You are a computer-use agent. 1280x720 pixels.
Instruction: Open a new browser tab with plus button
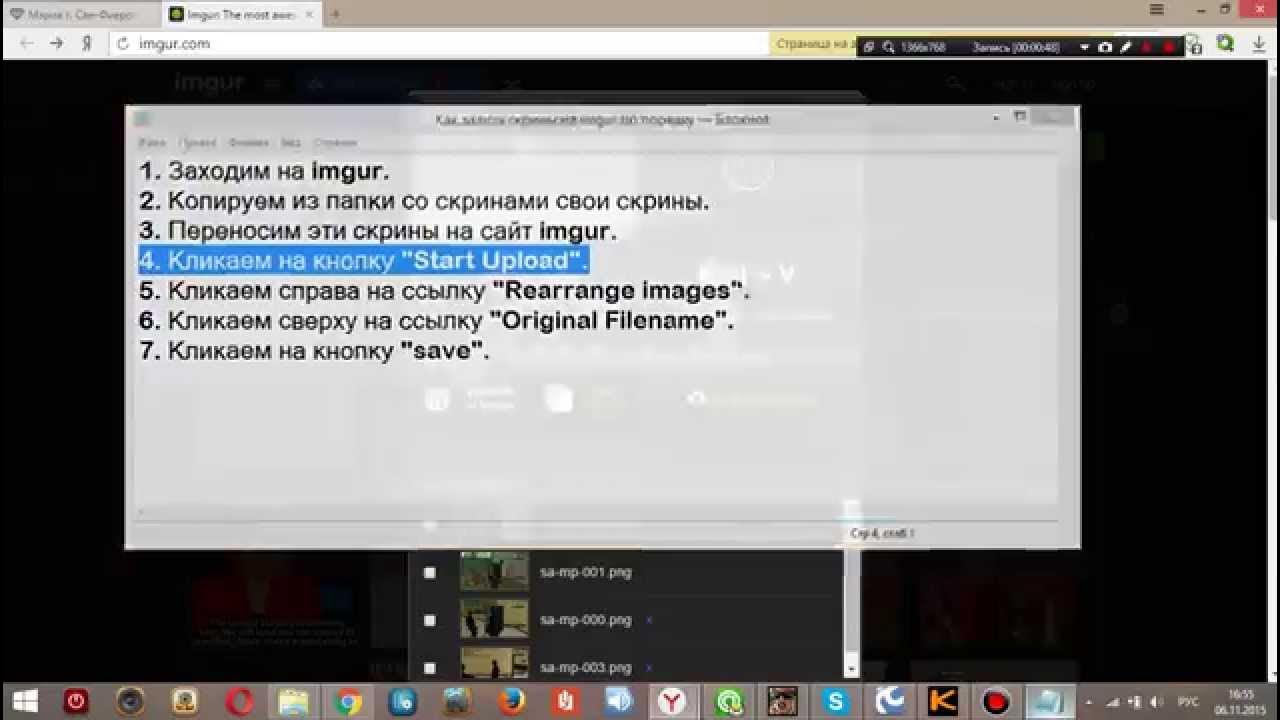click(335, 14)
